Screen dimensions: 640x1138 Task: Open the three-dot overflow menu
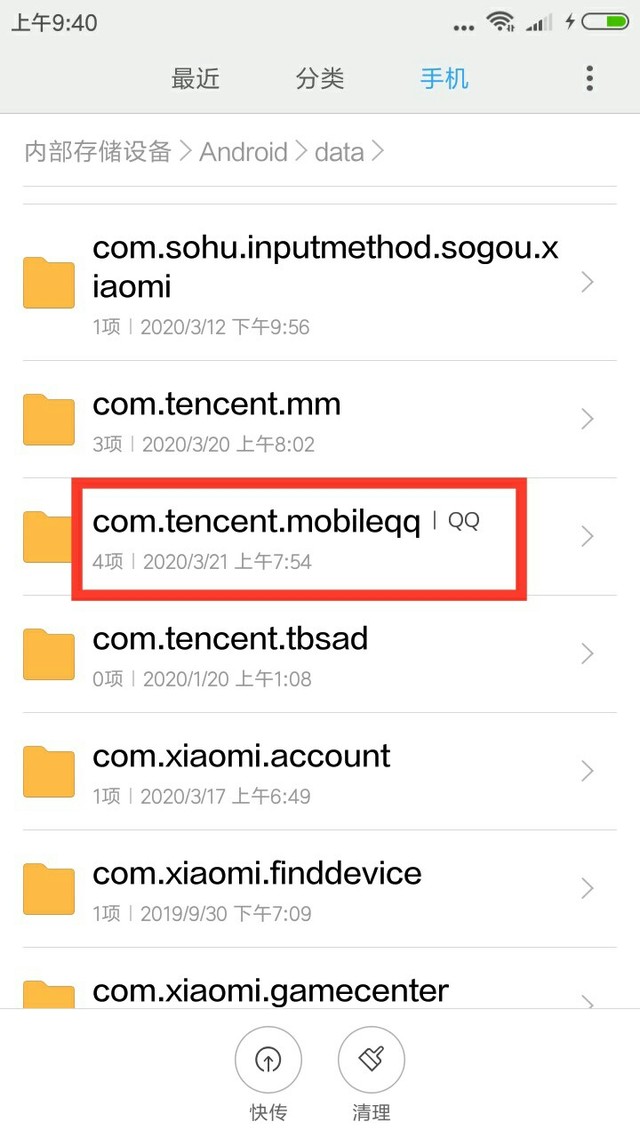589,78
